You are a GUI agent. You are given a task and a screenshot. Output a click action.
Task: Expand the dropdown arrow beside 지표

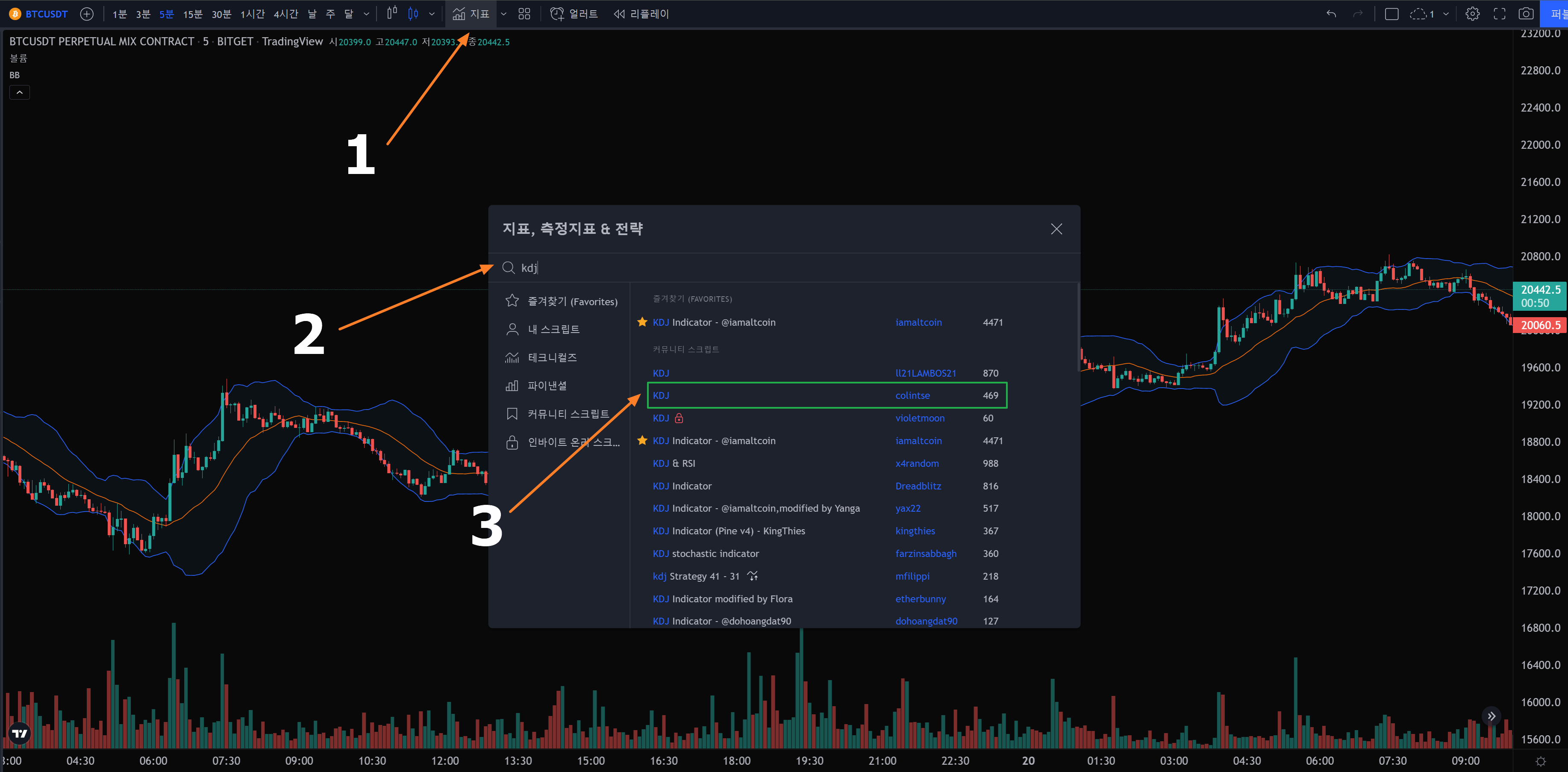[x=503, y=14]
